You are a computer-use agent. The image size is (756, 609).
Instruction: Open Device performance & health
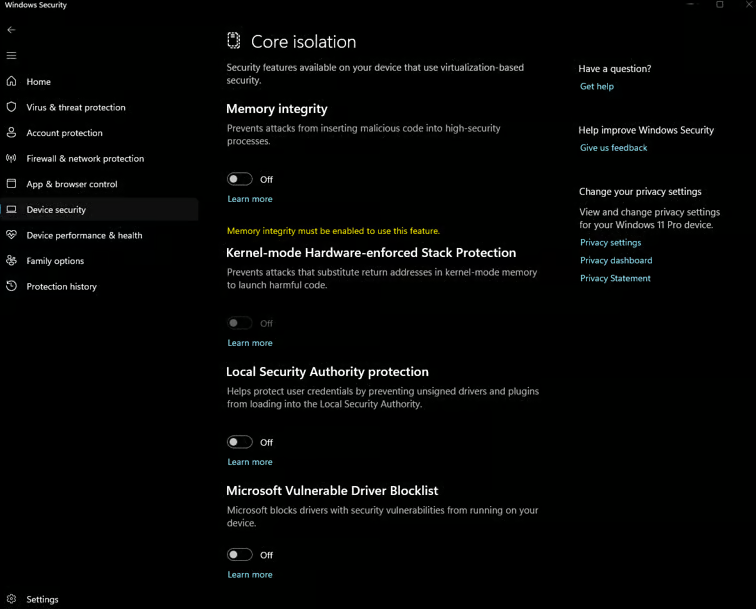(x=99, y=235)
